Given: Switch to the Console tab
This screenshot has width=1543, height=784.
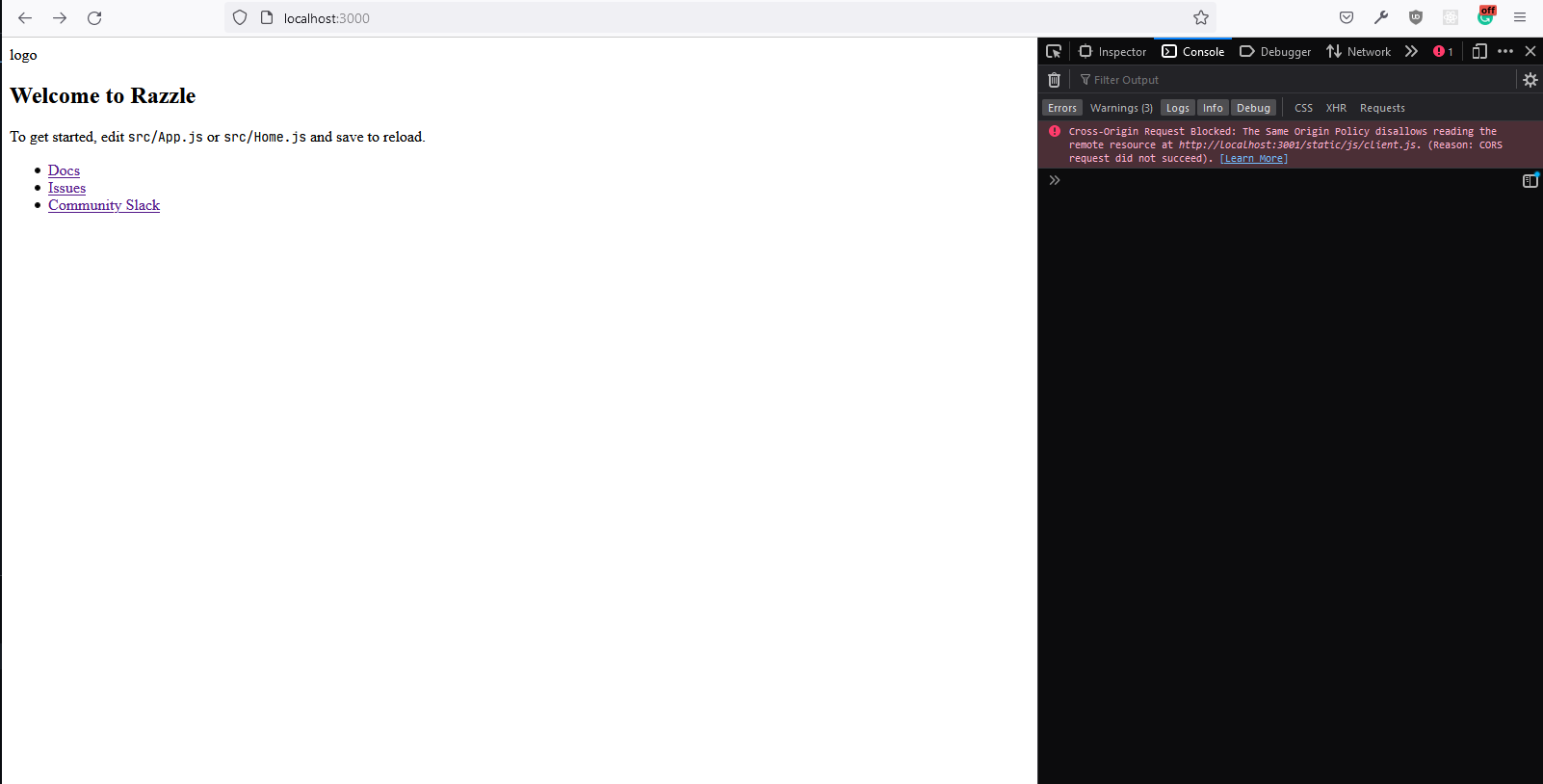Looking at the screenshot, I should [1192, 51].
